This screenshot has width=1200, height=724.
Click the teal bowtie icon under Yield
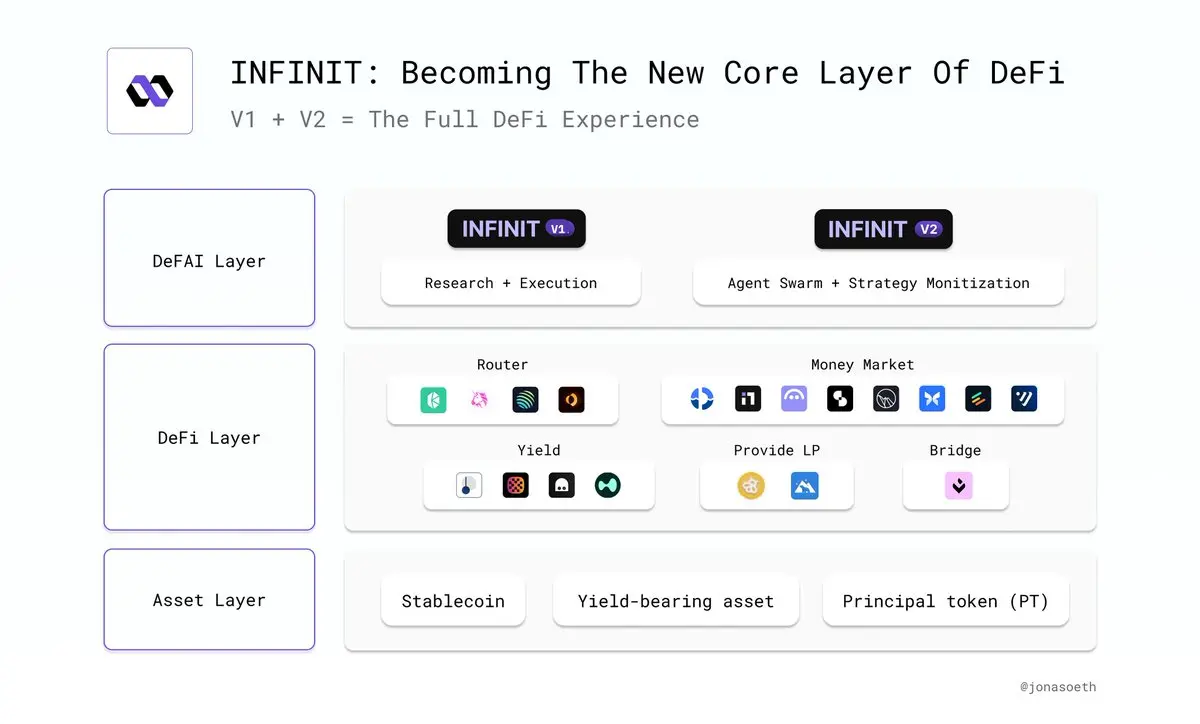[x=607, y=485]
